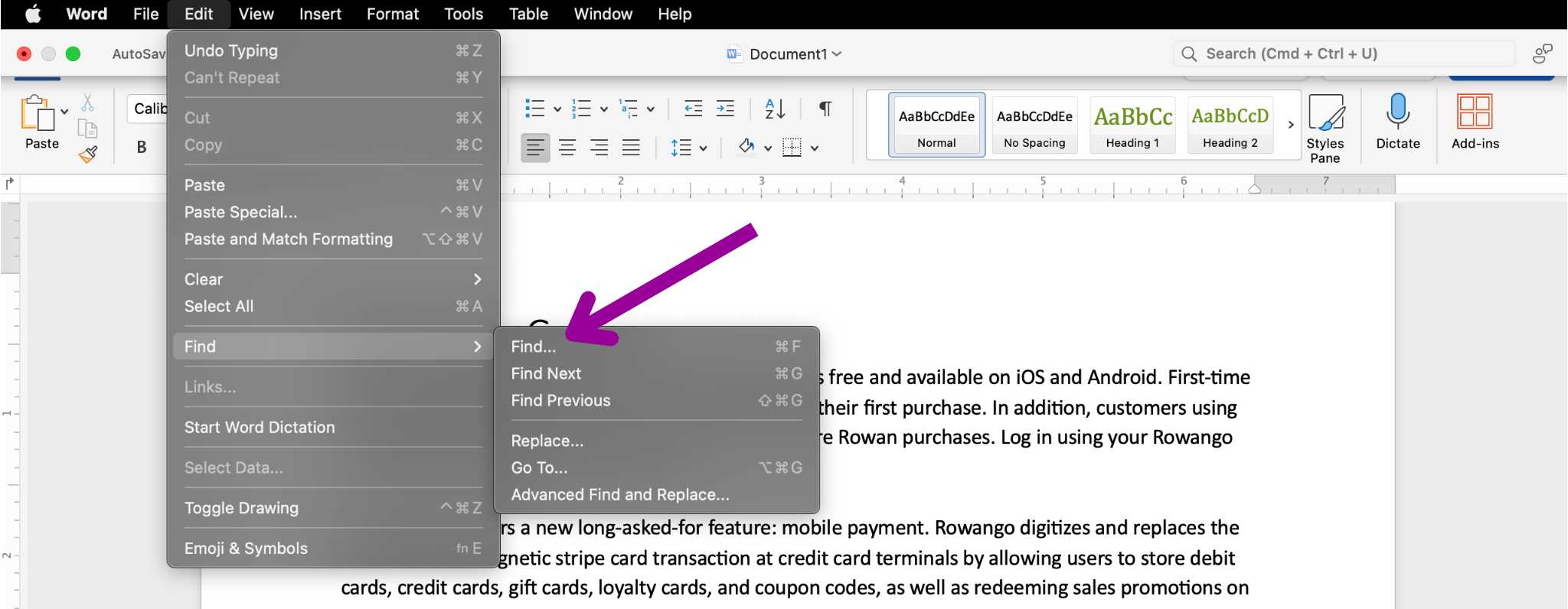
Task: Choose Go To... menu item
Action: click(657, 467)
